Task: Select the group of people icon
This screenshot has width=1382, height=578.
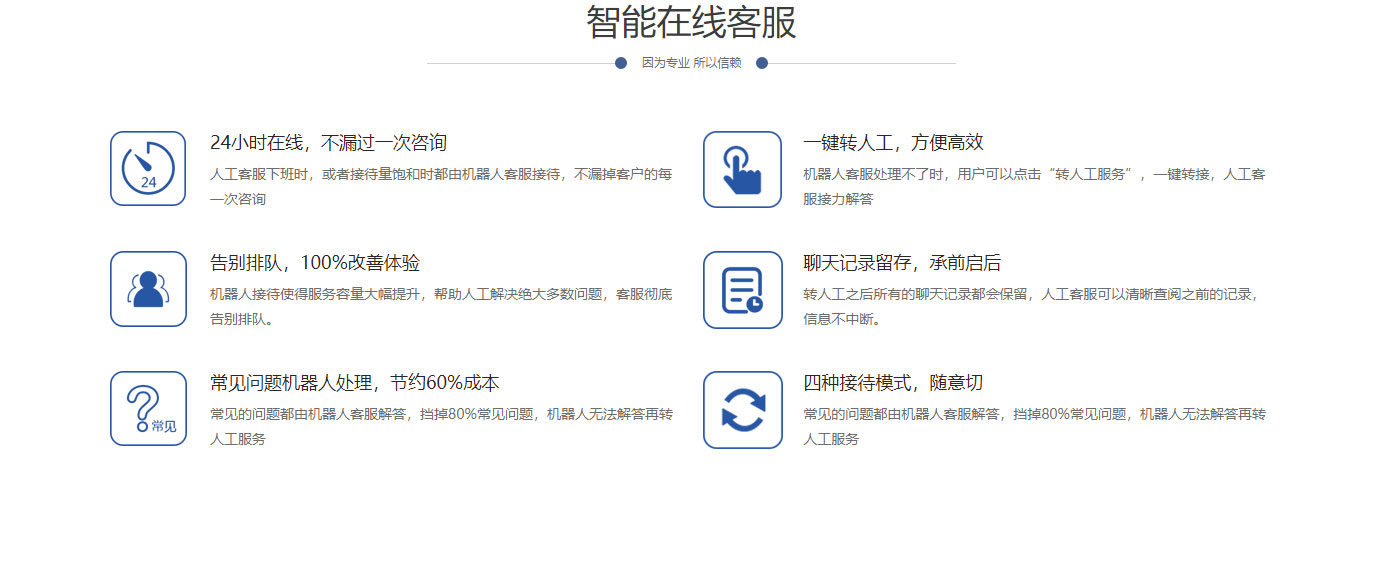Action: [x=148, y=289]
